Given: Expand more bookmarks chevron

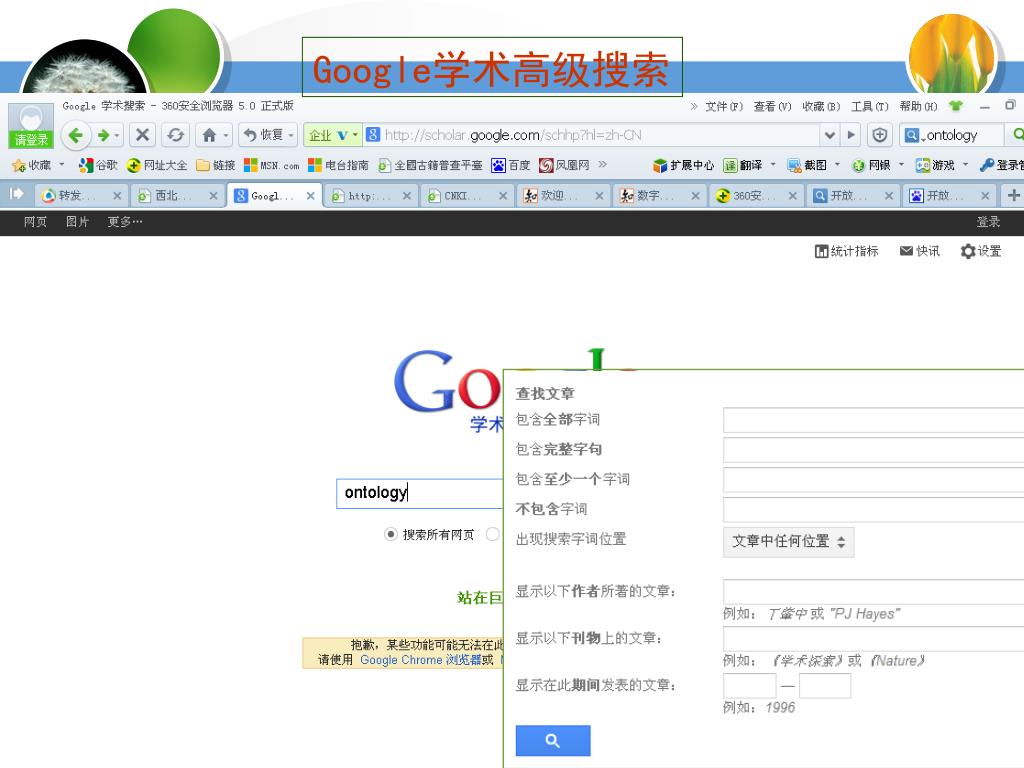Looking at the screenshot, I should pyautogui.click(x=602, y=164).
